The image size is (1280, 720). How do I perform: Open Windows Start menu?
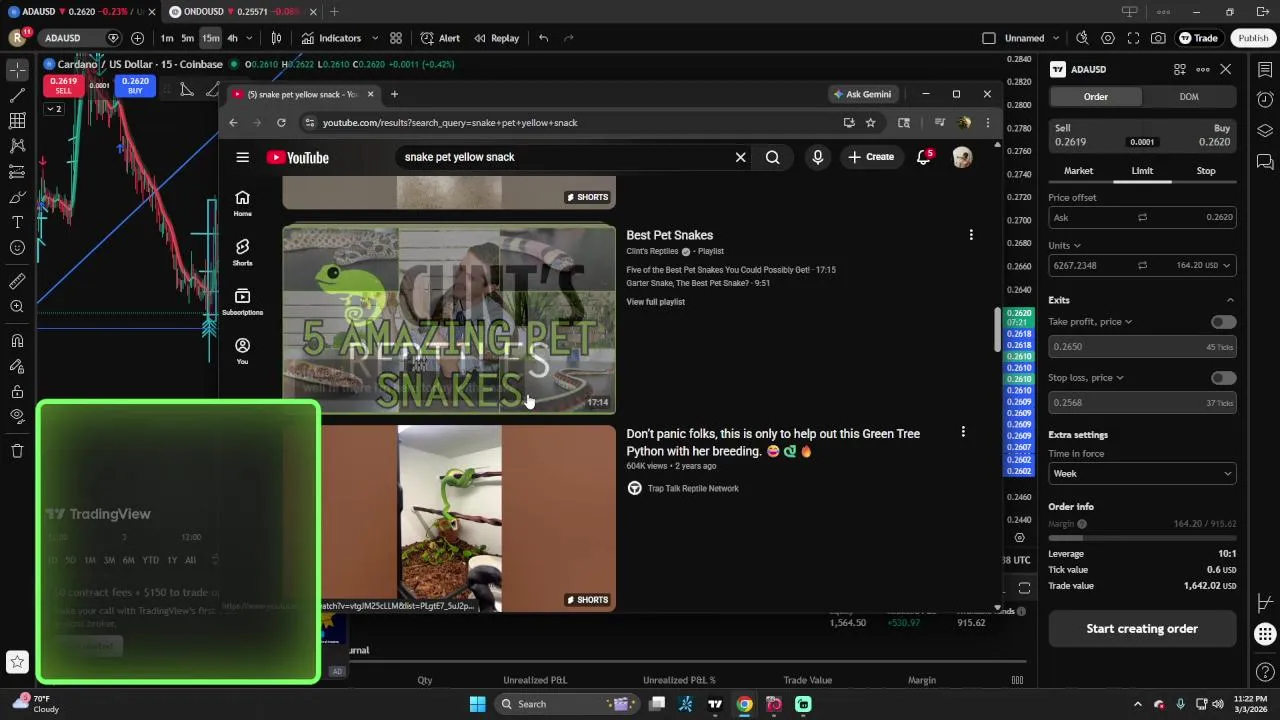[477, 704]
